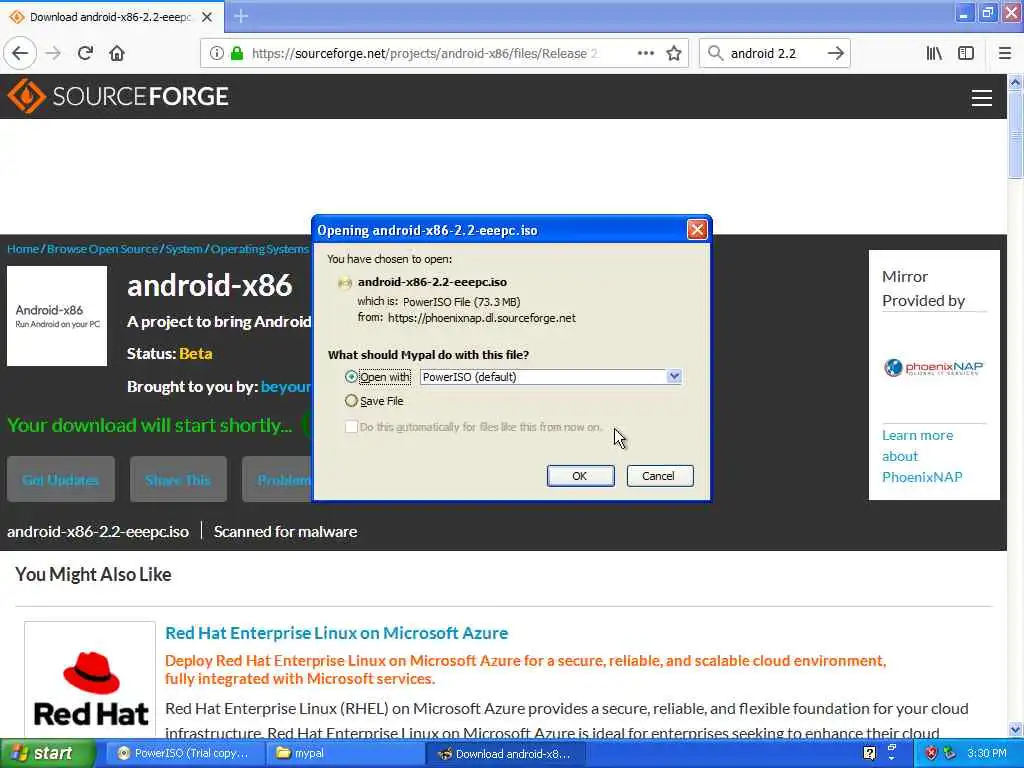Click Download android-x8 taskbar button
Screen dimensions: 1024x768
(505, 753)
